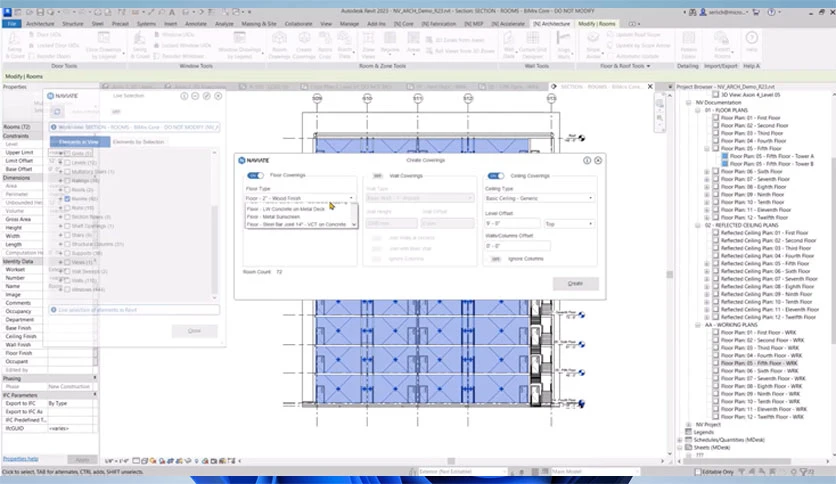Click the Level Offset input field
836x484 pixels.
tap(512, 224)
